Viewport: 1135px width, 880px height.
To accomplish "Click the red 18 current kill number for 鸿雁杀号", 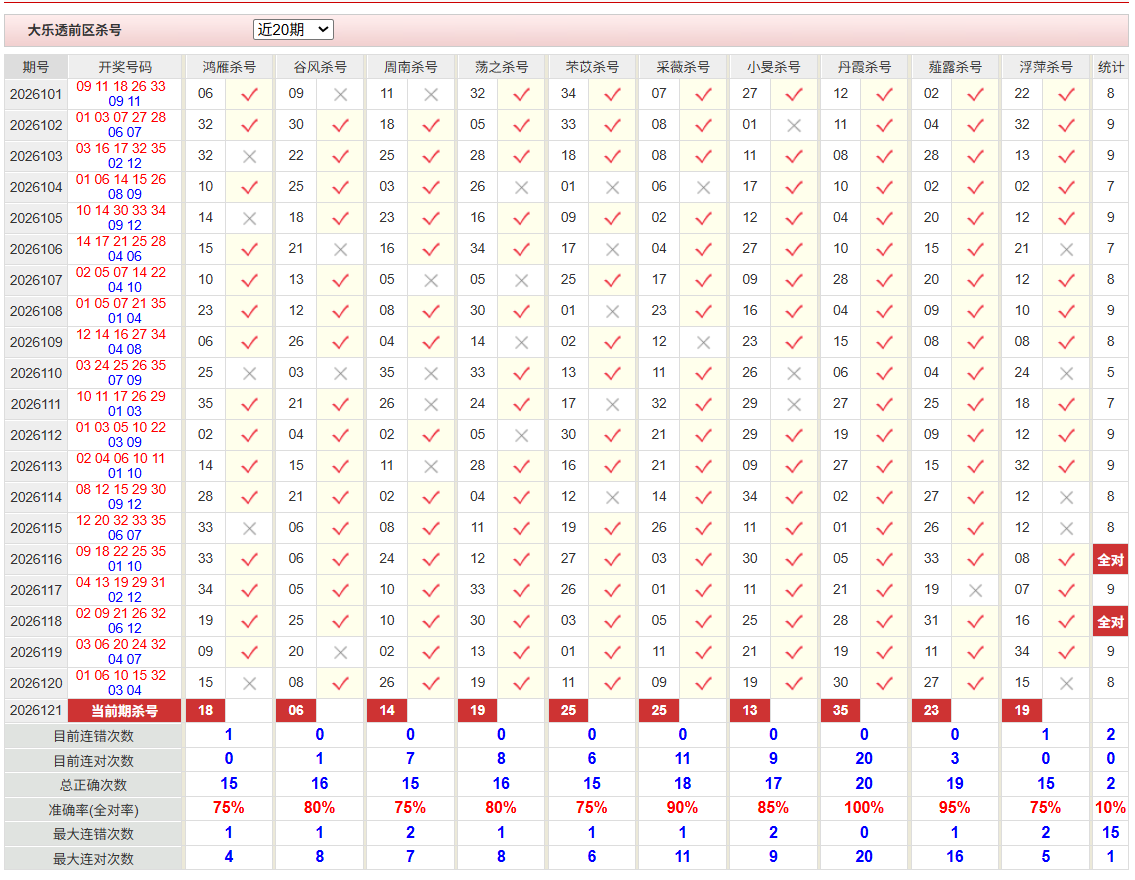I will 206,711.
